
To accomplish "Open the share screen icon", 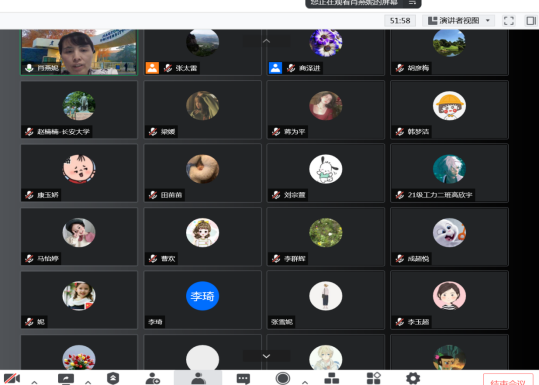I will coord(66,378).
